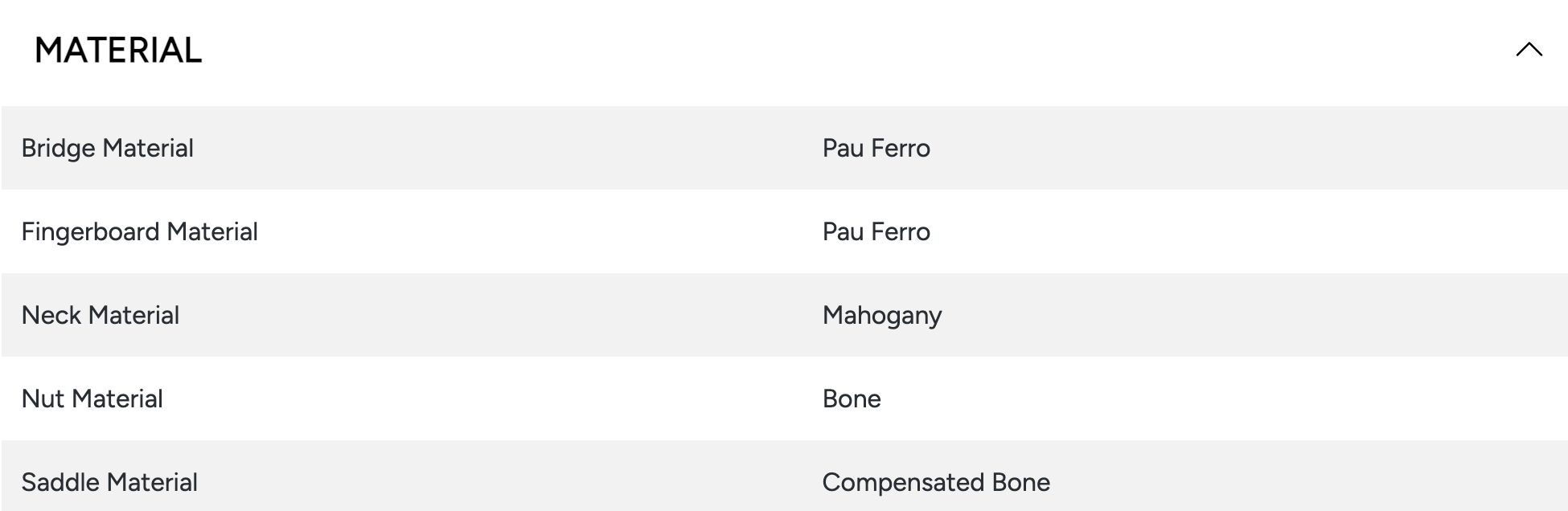Click the Bridge Material label
The width and height of the screenshot is (1568, 511).
(107, 149)
